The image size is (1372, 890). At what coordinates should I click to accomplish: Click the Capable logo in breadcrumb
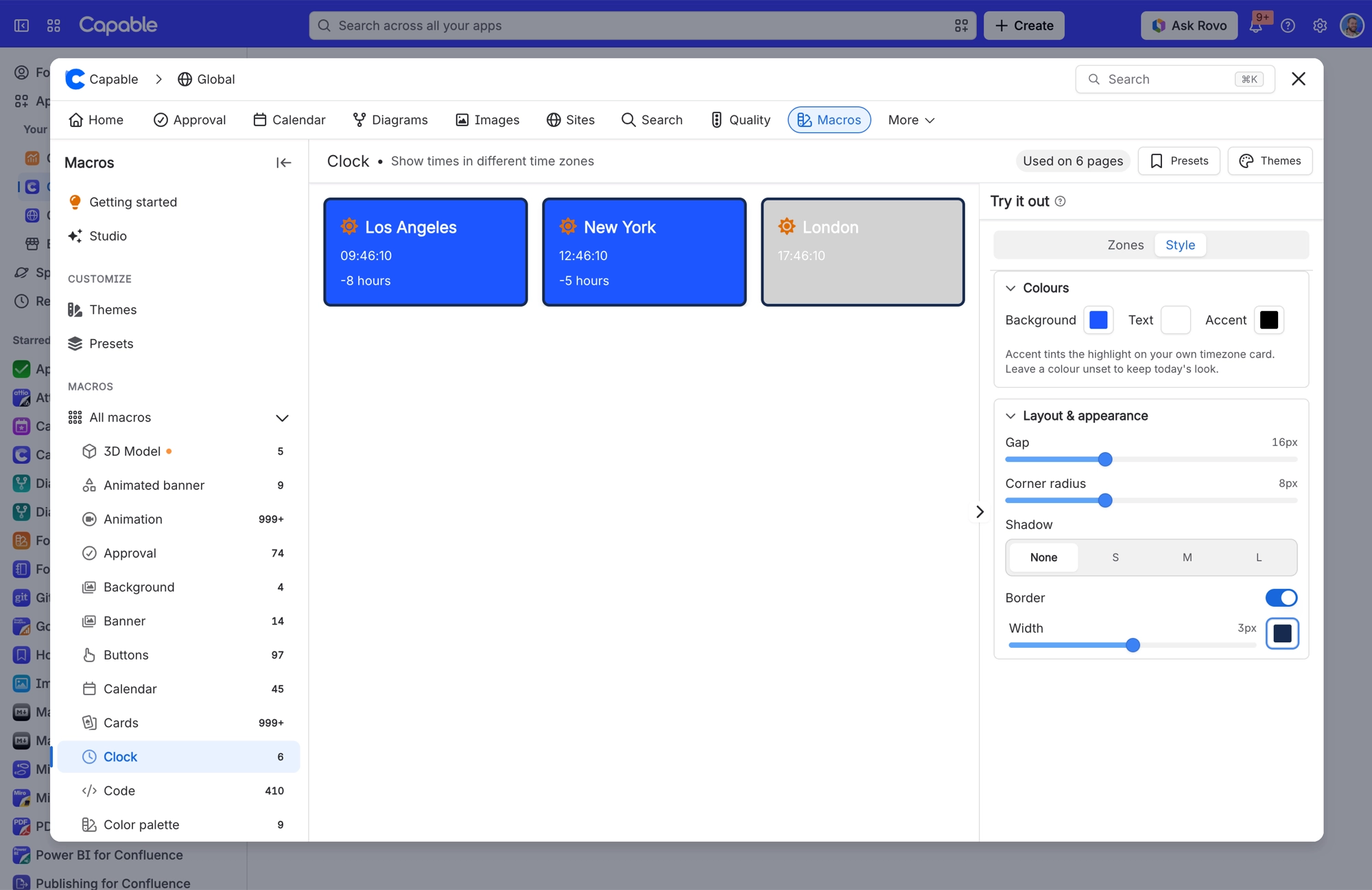[x=75, y=79]
